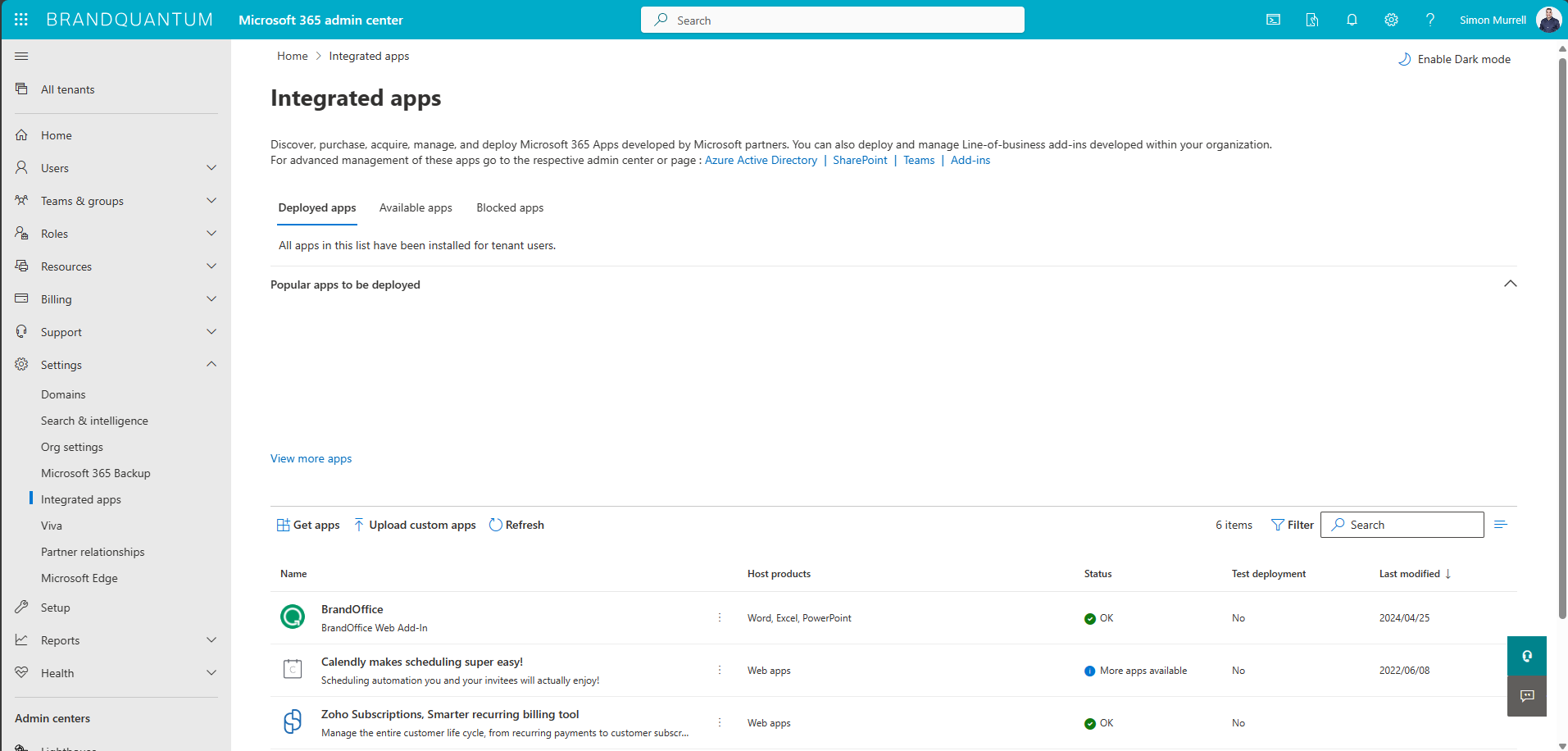This screenshot has width=1568, height=751.
Task: Click the help headset floating button
Action: point(1527,656)
